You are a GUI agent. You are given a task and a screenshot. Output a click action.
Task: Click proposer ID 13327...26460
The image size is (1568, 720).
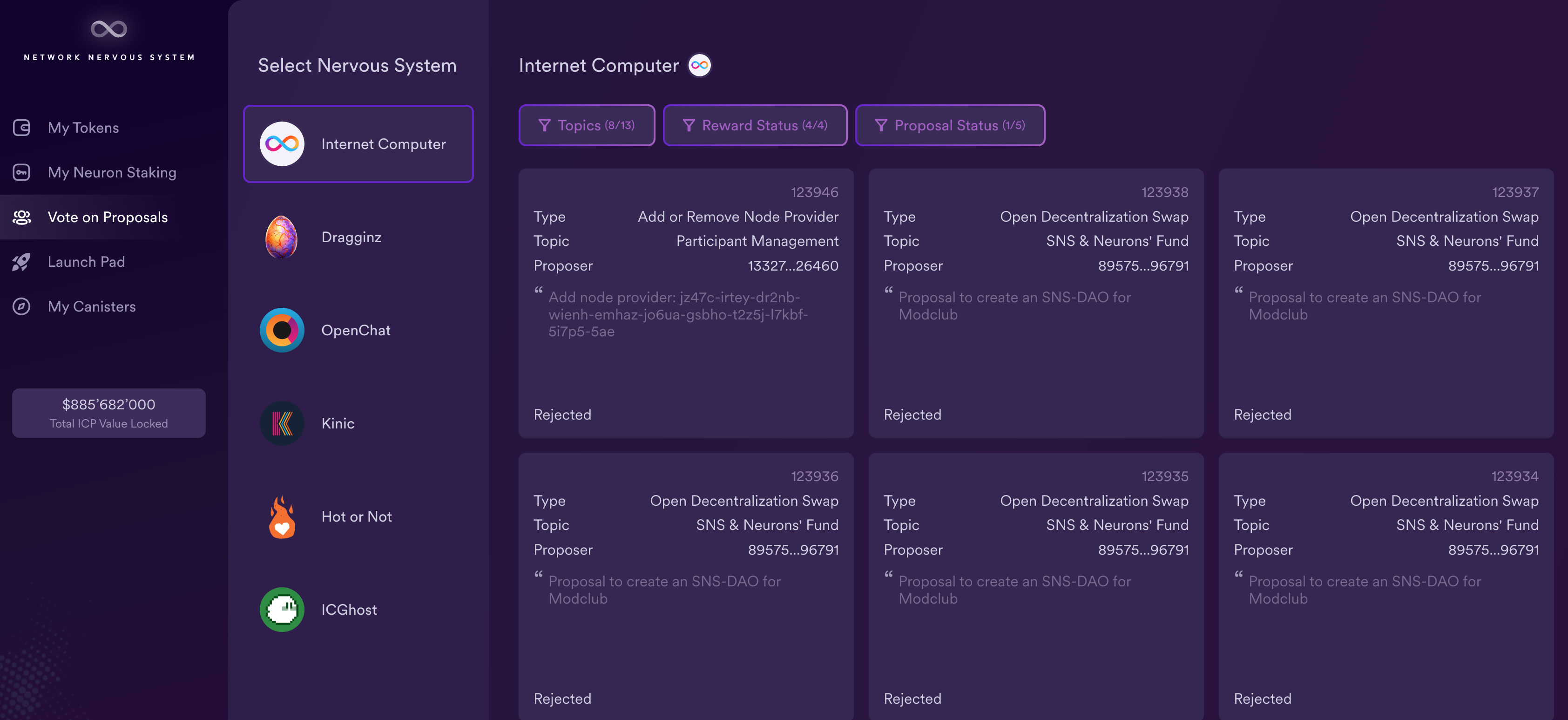point(793,265)
